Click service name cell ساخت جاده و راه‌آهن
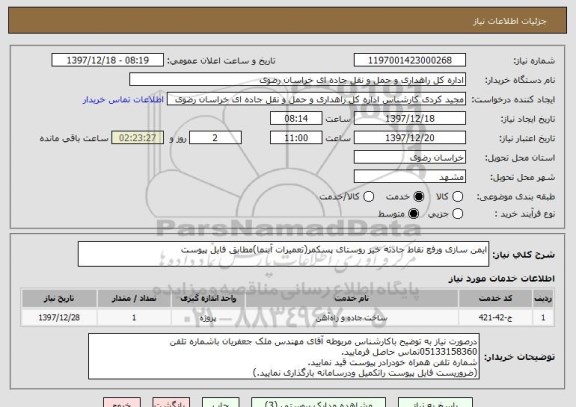 (x=352, y=318)
